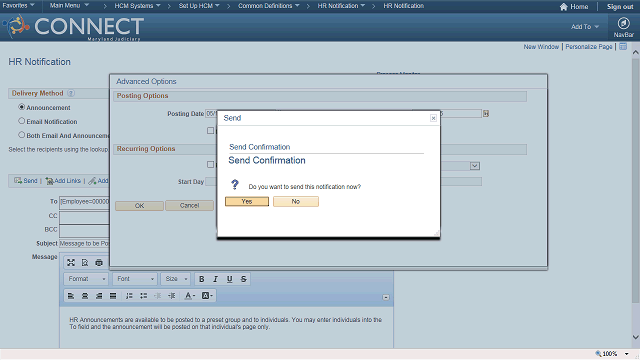Click the Start Day field

click(x=211, y=182)
